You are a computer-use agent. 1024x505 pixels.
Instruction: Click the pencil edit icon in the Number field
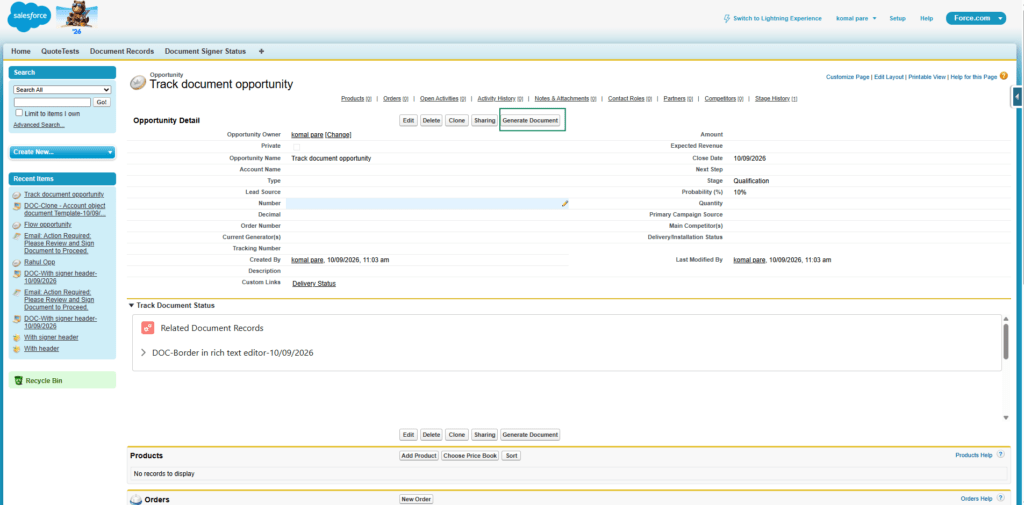pyautogui.click(x=565, y=204)
